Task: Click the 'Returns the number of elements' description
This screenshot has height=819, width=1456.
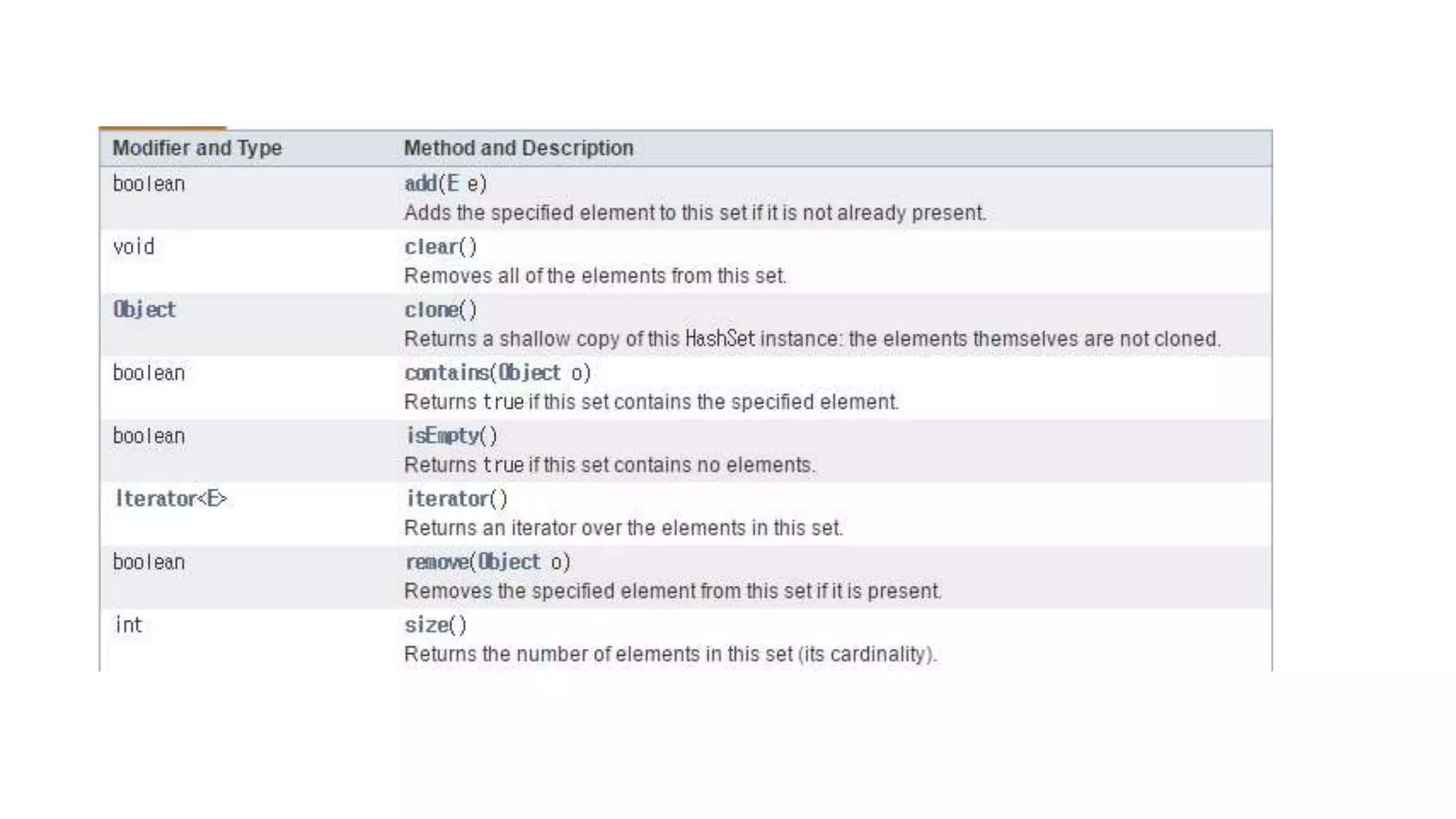Action: [670, 654]
